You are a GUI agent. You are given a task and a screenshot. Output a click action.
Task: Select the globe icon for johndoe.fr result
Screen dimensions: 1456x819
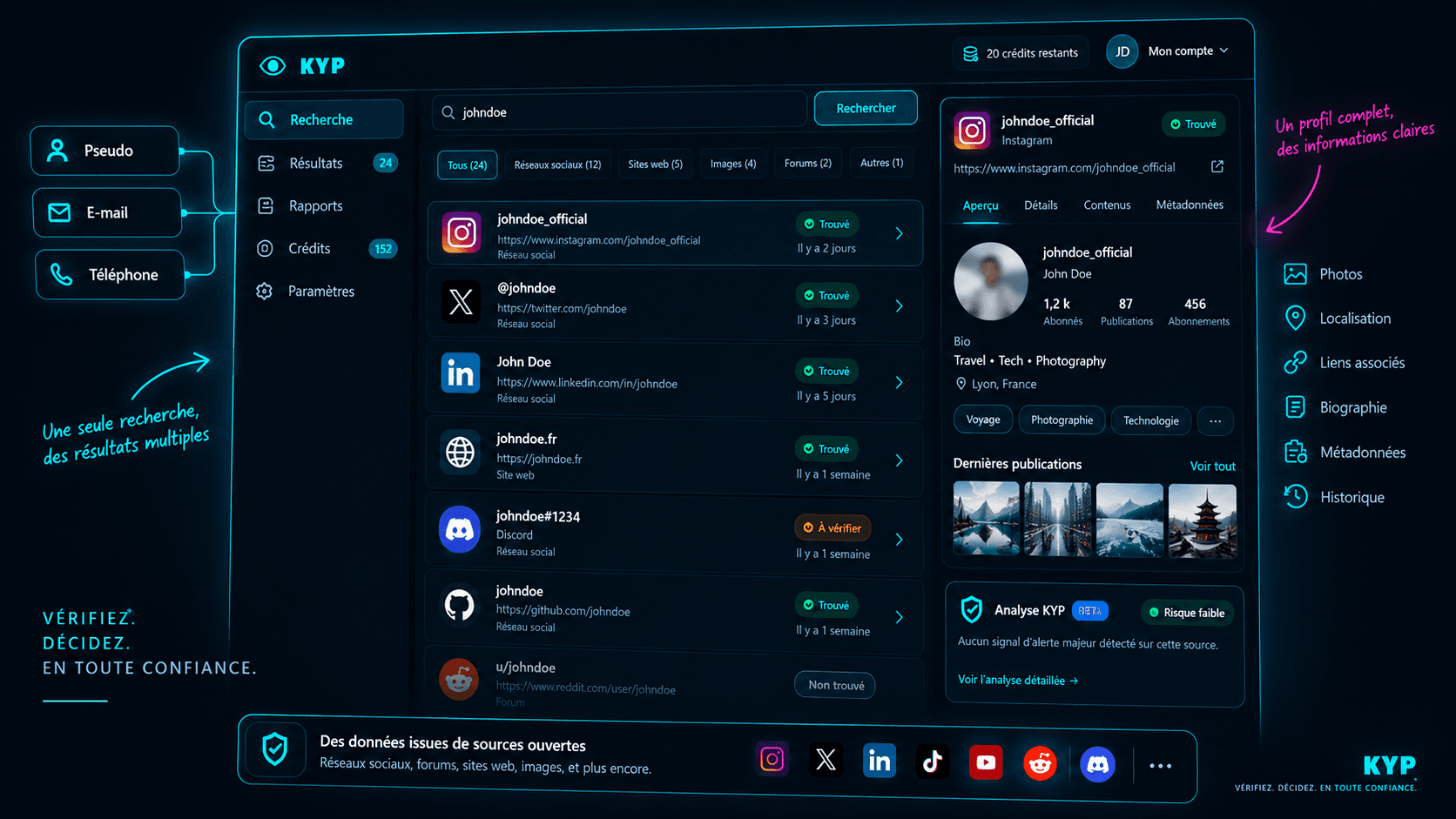tap(460, 453)
